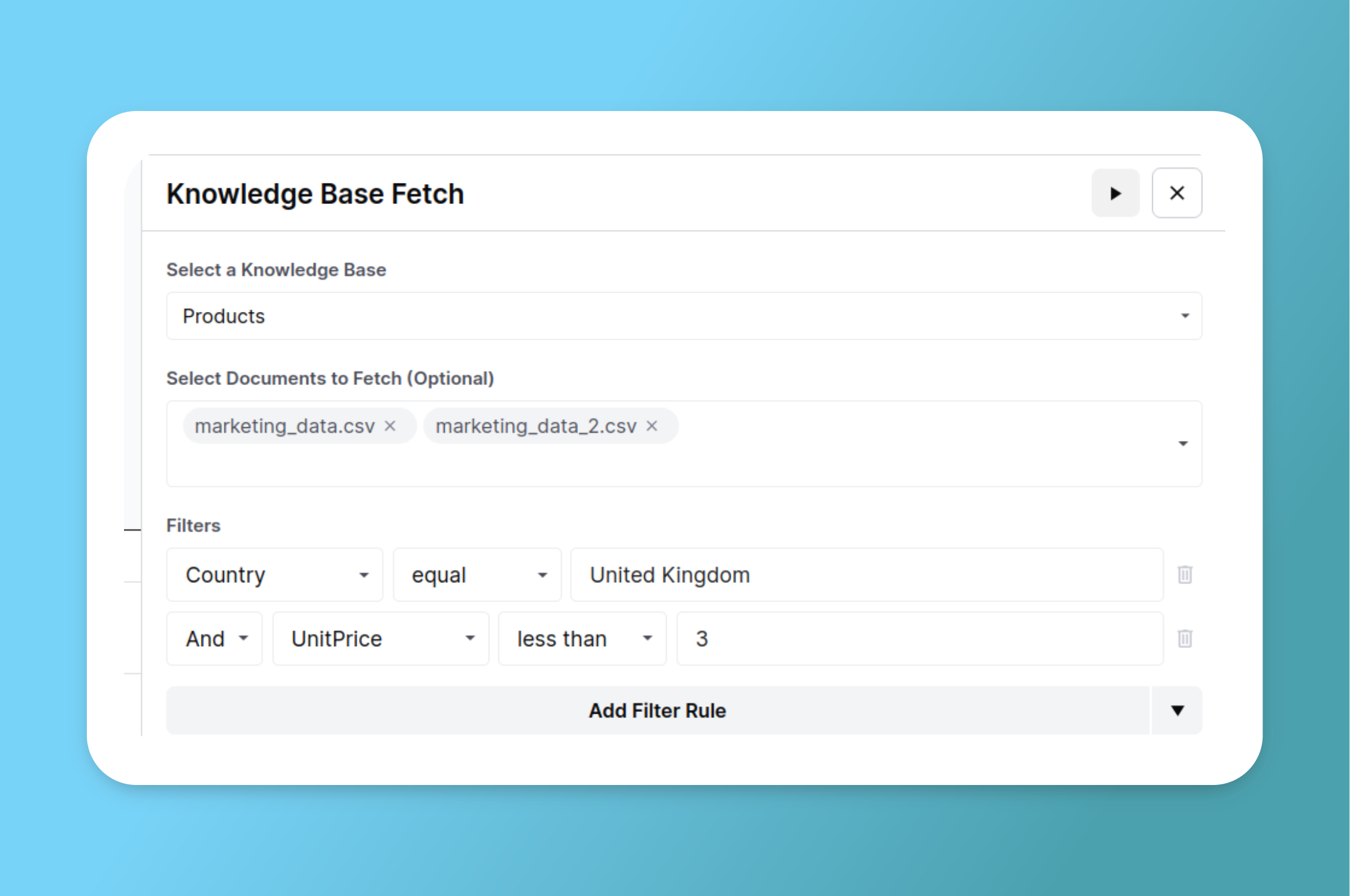Screen dimensions: 1350x896
Task: Open the And logical operator dropdown
Action: [215, 639]
